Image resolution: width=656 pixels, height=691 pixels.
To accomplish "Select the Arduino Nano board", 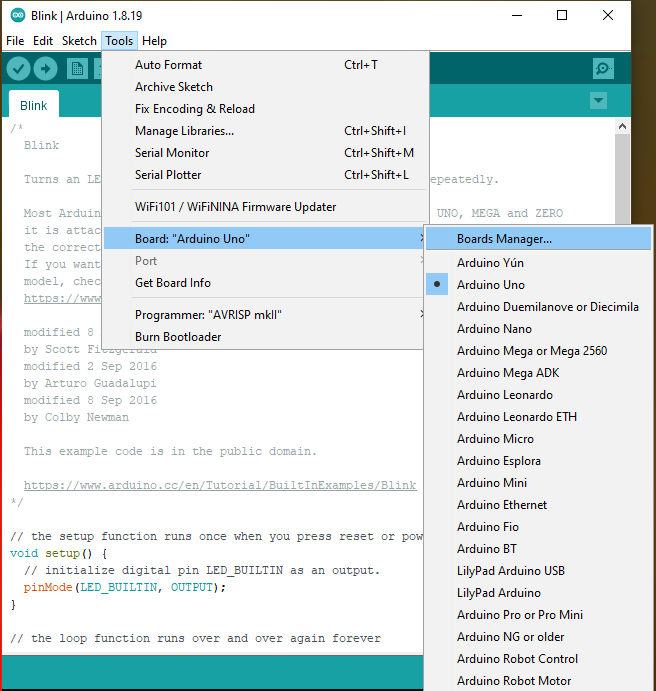I will 538,329.
